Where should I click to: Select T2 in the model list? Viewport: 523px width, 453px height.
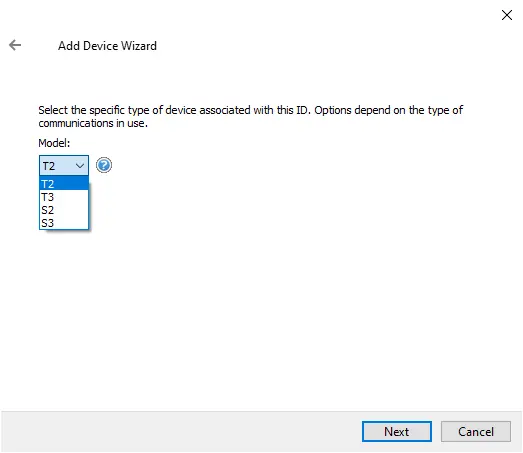click(64, 183)
